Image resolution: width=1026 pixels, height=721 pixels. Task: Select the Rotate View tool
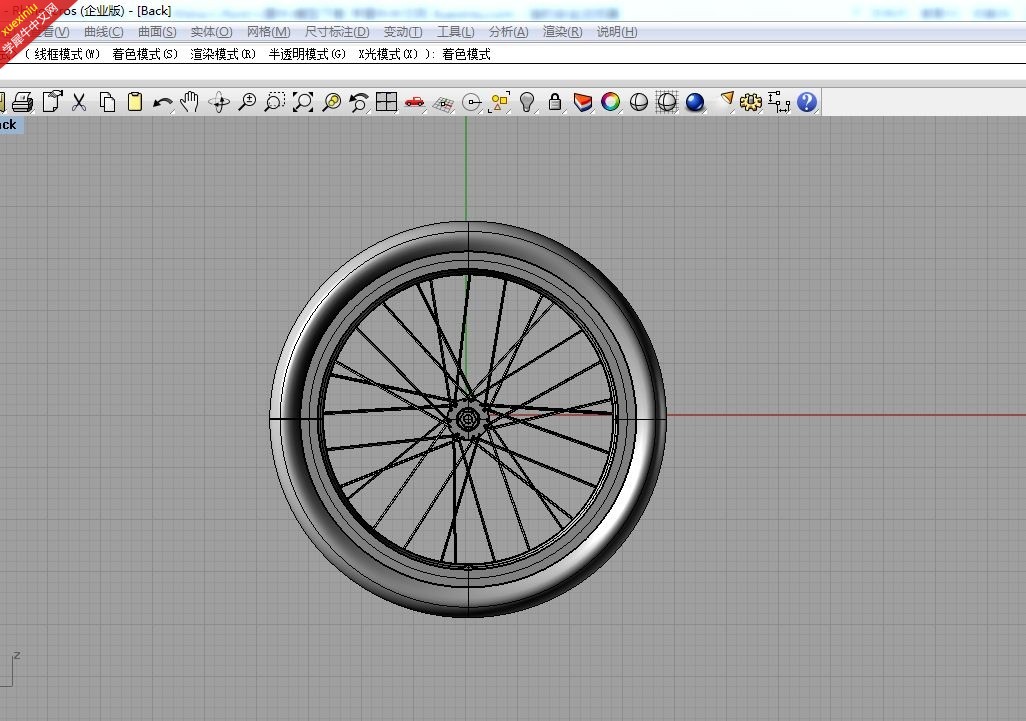(x=219, y=102)
